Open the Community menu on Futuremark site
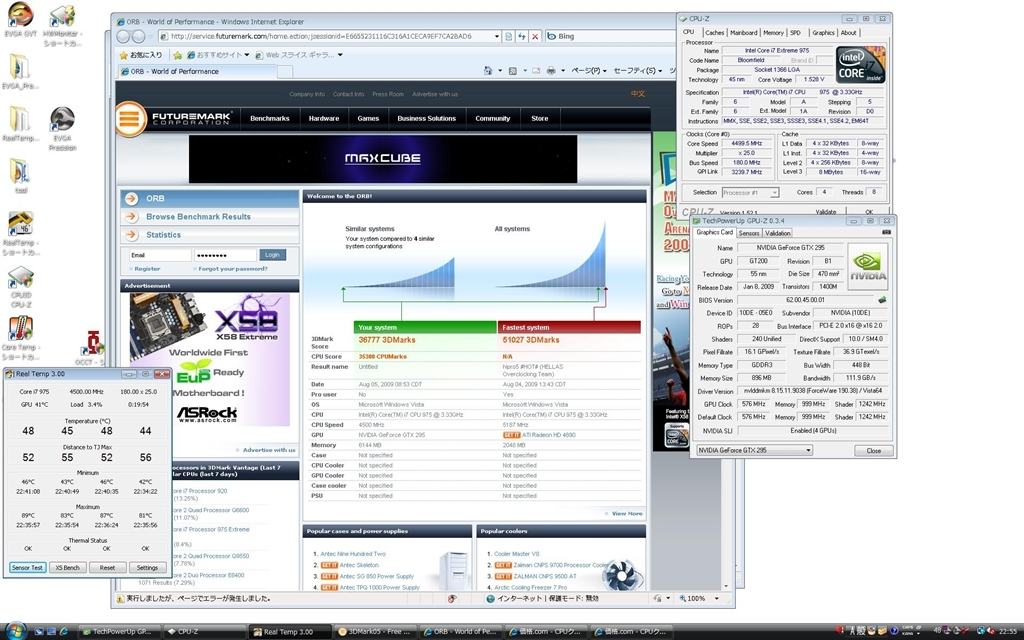The height and width of the screenshot is (640, 1024). tap(492, 119)
